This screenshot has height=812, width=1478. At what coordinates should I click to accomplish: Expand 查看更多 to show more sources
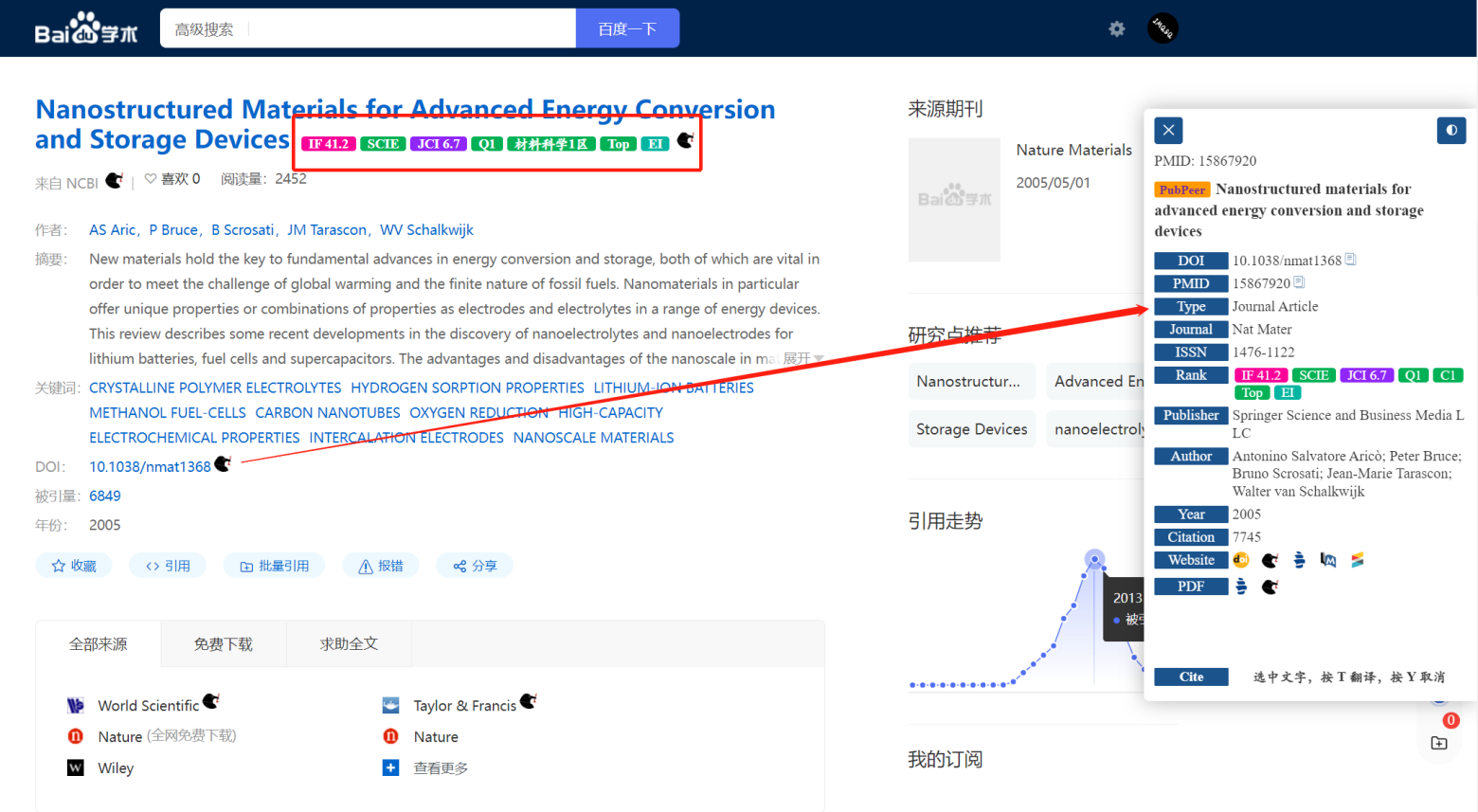click(x=441, y=767)
